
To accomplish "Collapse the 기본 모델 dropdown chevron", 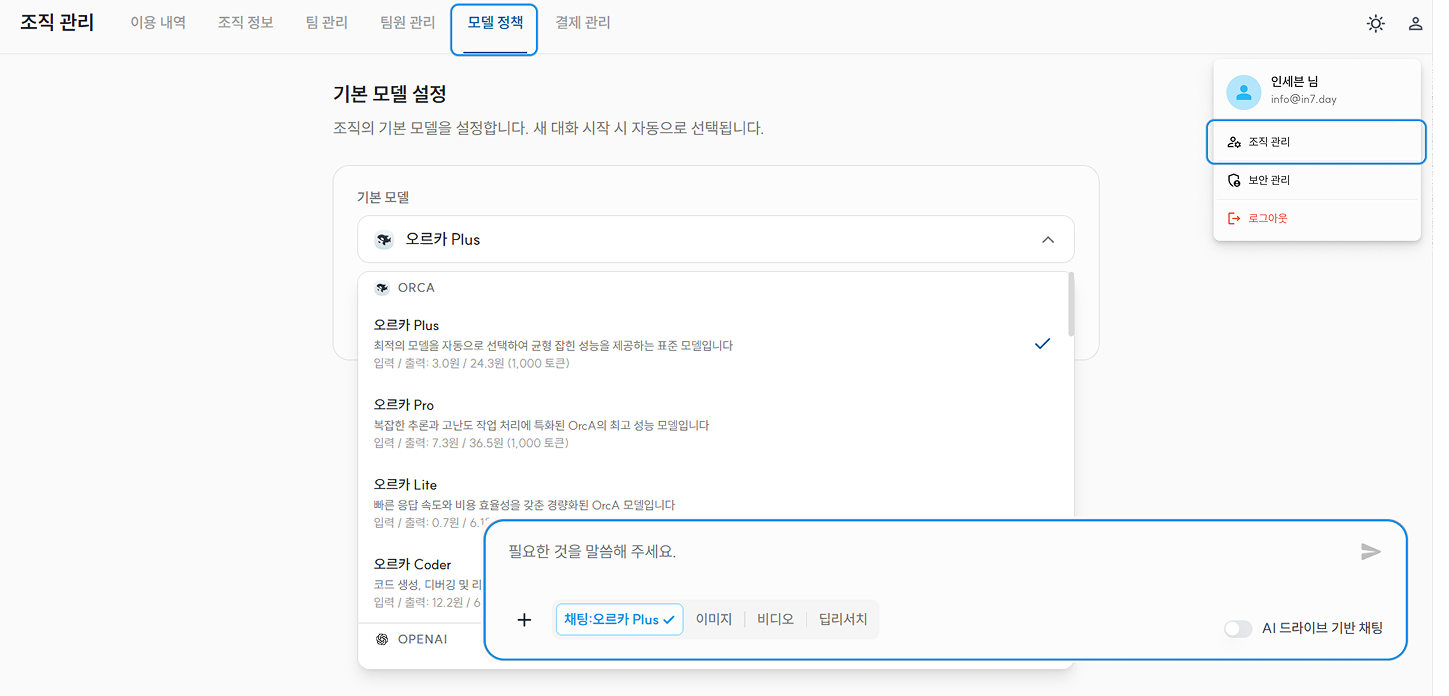I will 1047,240.
